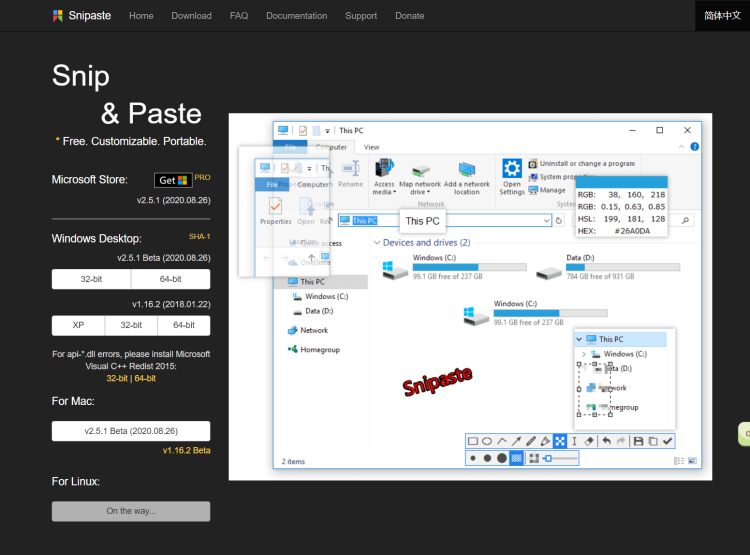
Task: Switch language to 简体中文
Action: click(x=722, y=16)
